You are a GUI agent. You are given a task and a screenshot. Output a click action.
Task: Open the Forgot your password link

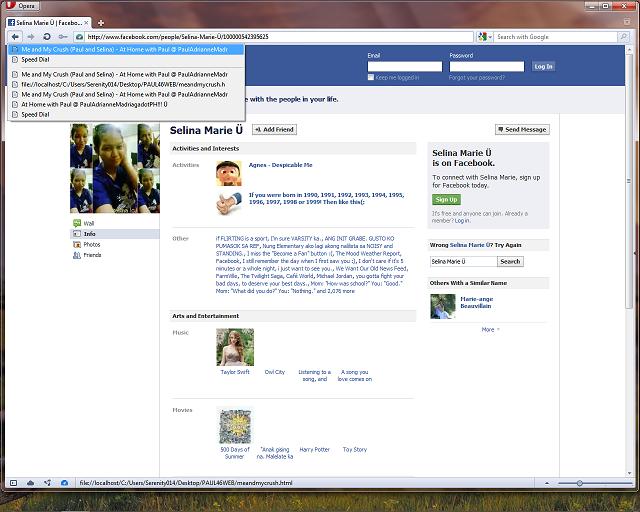pos(477,77)
